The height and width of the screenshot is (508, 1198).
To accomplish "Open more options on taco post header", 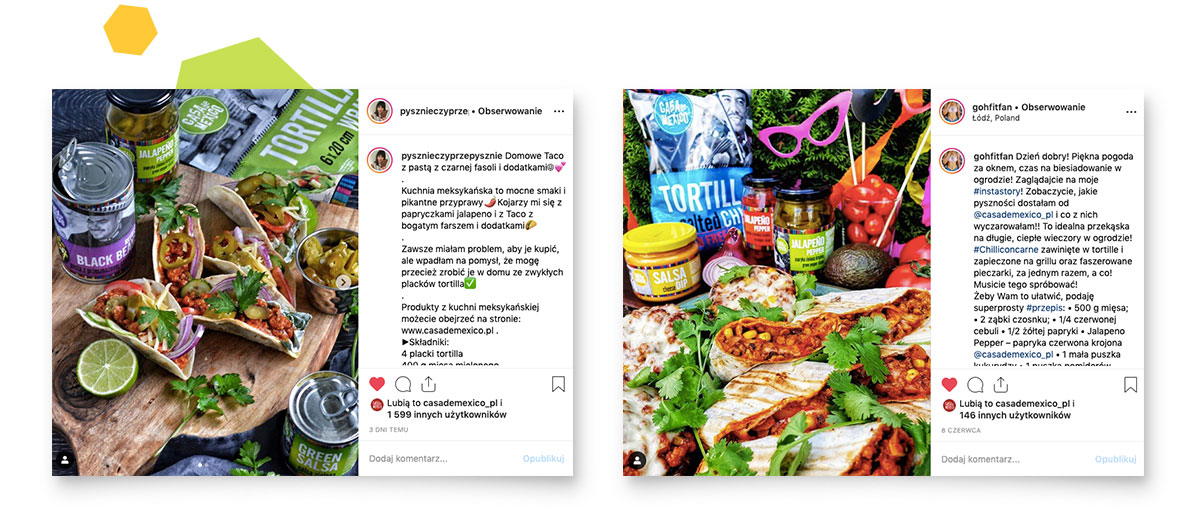I will (559, 112).
